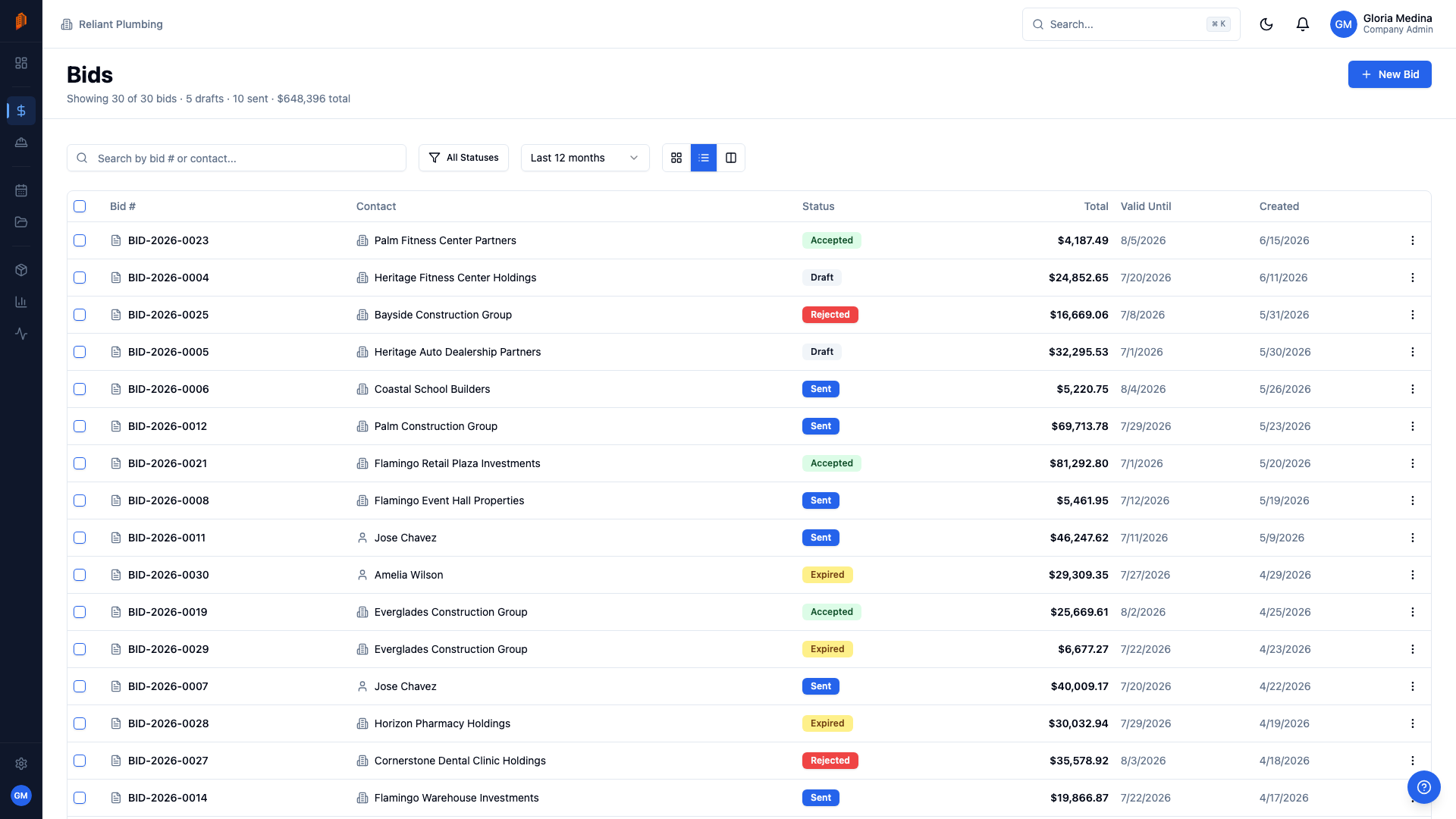This screenshot has width=1456, height=819.
Task: Click the Sent badge for Coastal School Builders
Action: tap(821, 389)
